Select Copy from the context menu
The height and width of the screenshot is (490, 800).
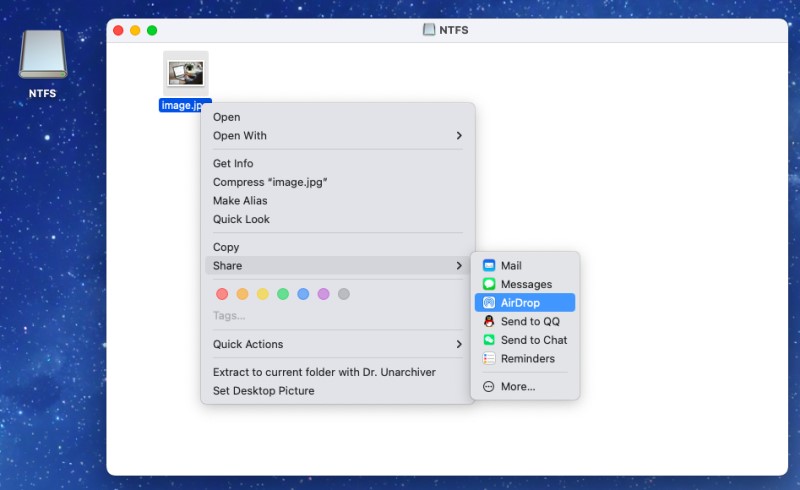click(338, 247)
